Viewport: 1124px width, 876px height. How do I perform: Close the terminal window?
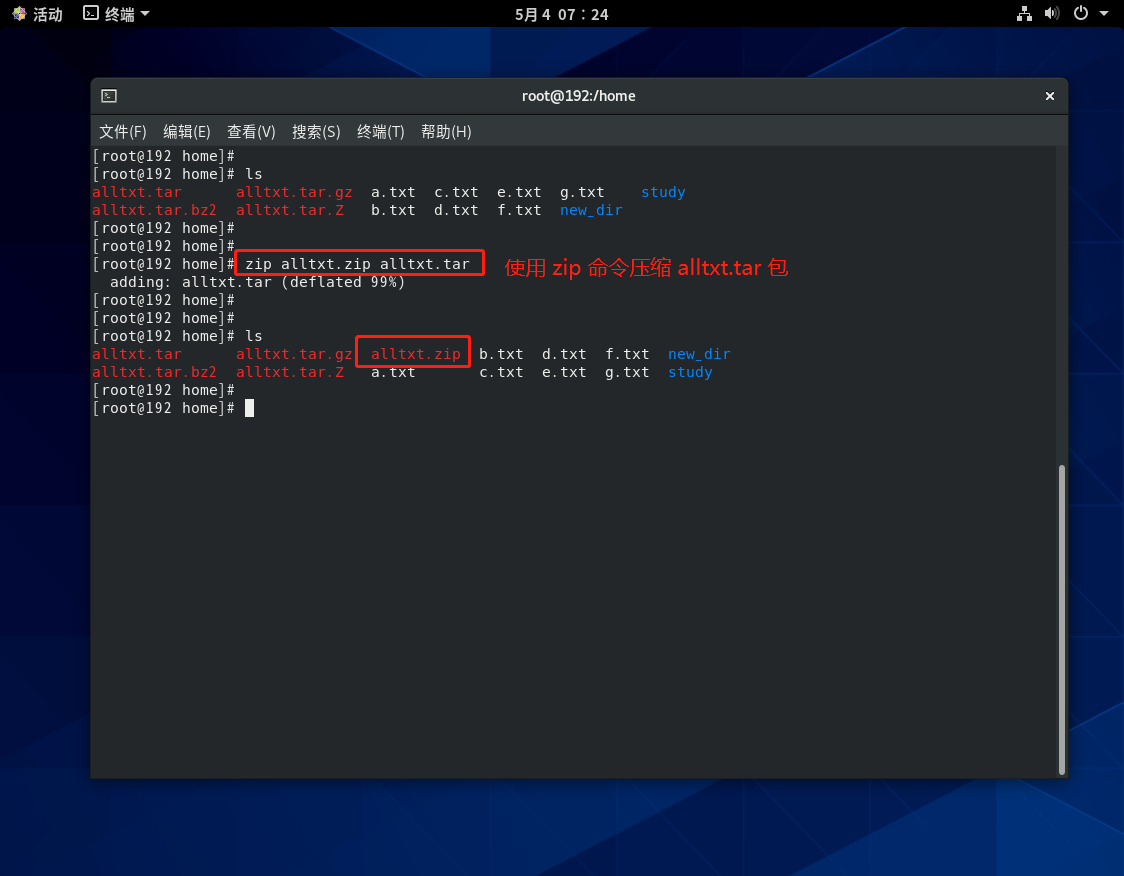(x=1050, y=96)
